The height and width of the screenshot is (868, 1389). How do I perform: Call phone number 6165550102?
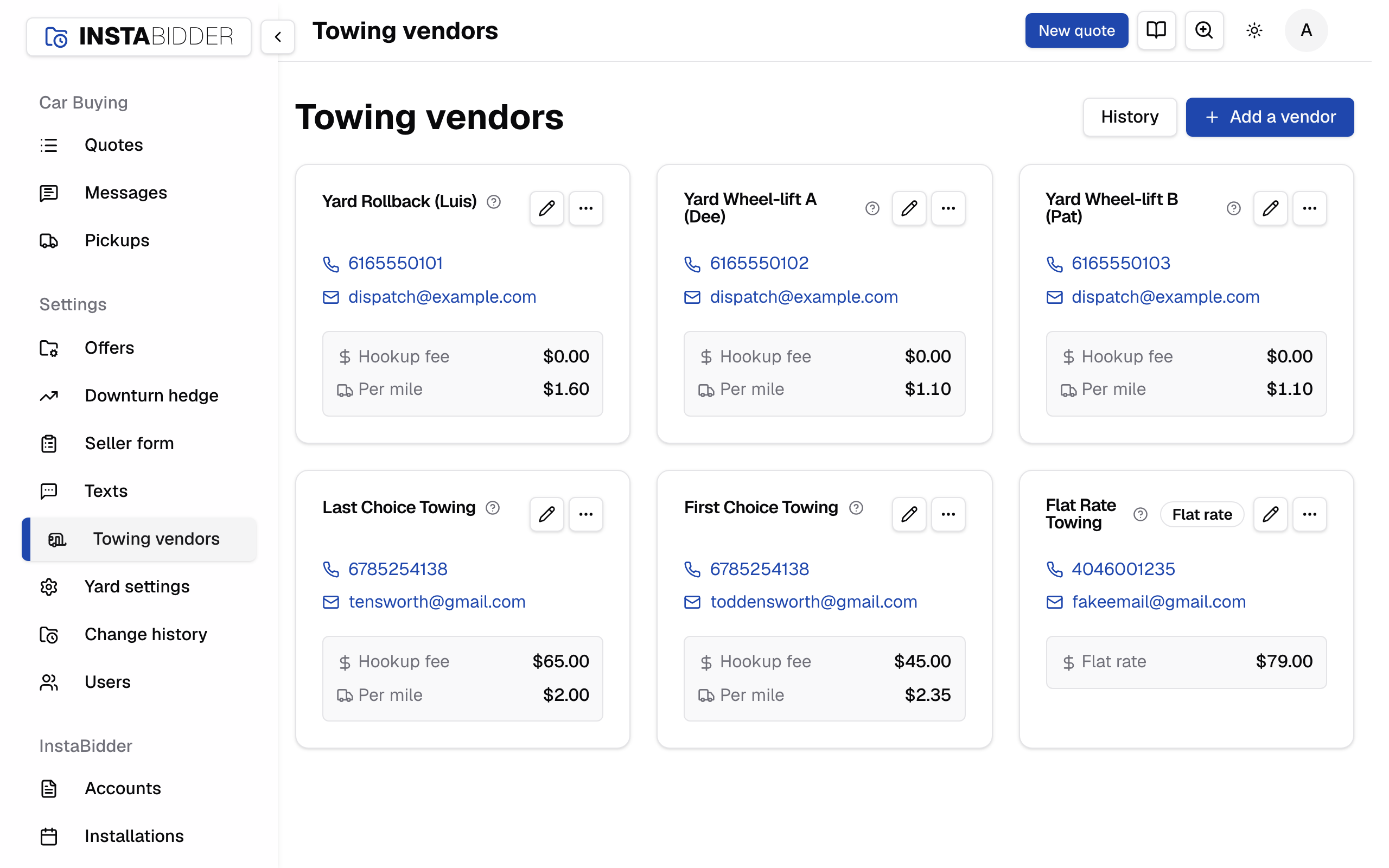coord(759,263)
